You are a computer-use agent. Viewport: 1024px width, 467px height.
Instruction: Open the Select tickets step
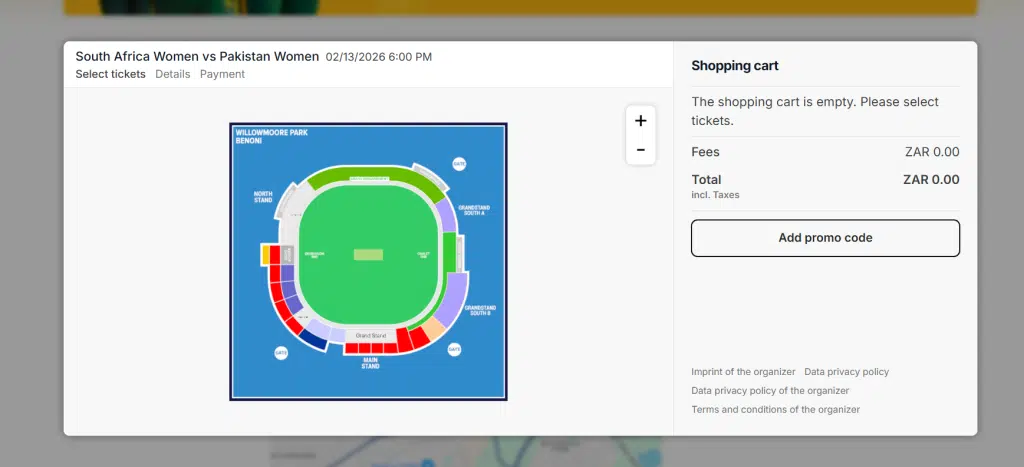(110, 74)
